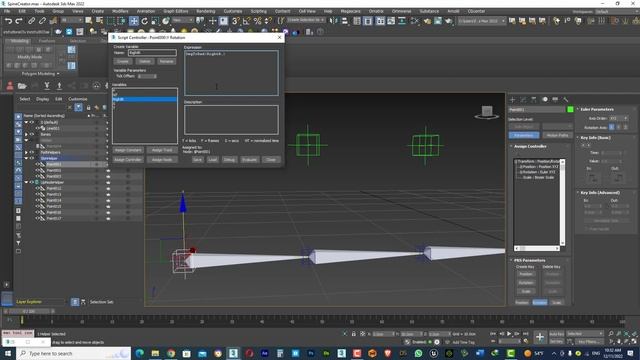Screen dimensions: 640x360
Task: Click into the Expression text box
Action: click(231, 73)
